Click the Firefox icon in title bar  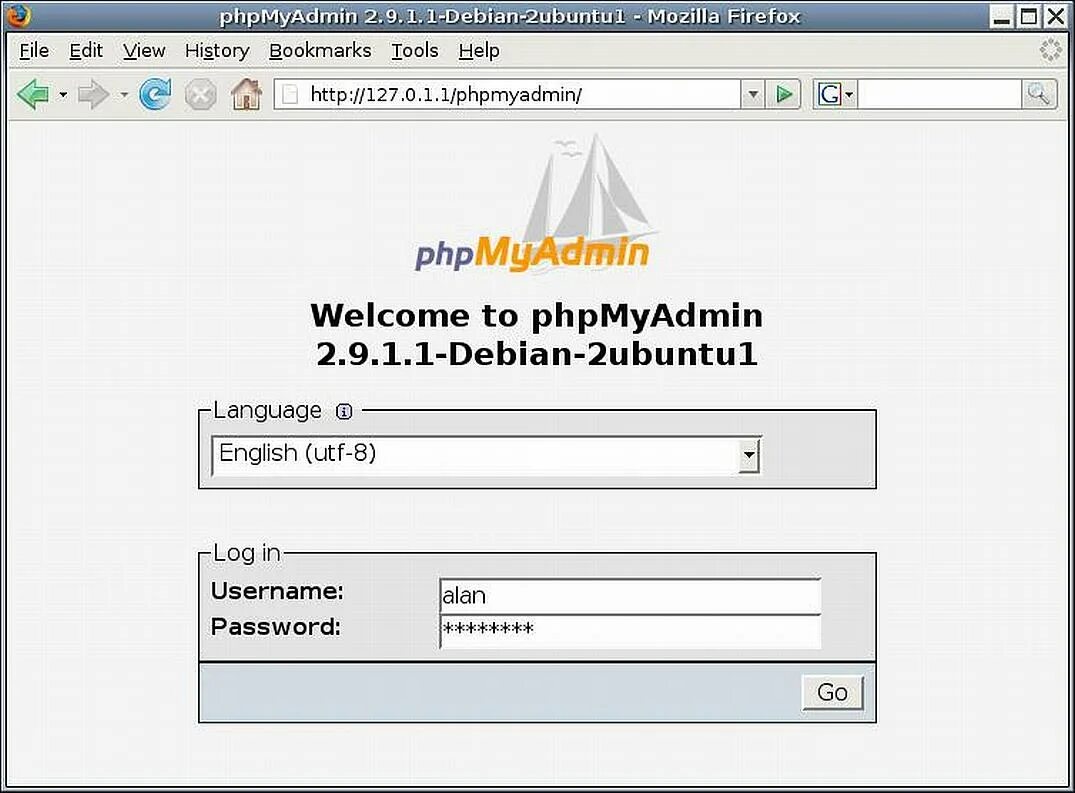point(19,15)
